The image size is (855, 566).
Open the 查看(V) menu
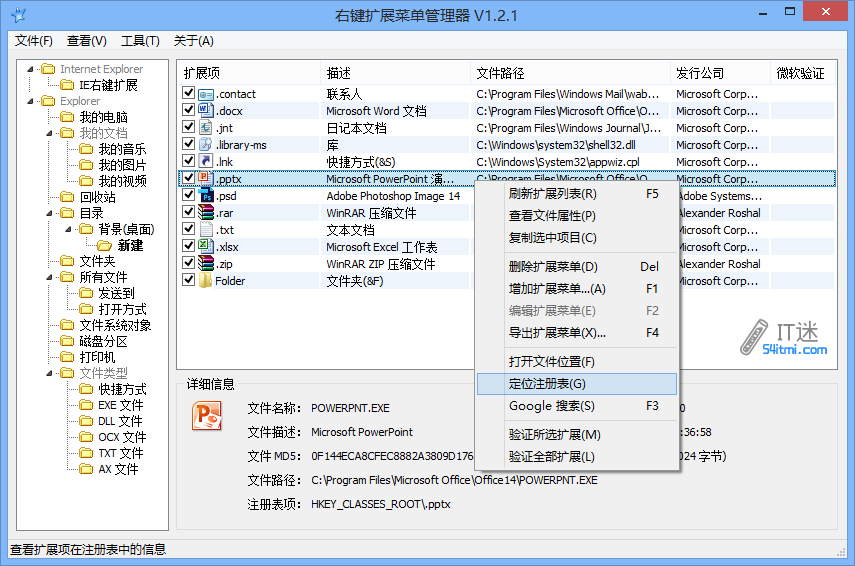87,41
